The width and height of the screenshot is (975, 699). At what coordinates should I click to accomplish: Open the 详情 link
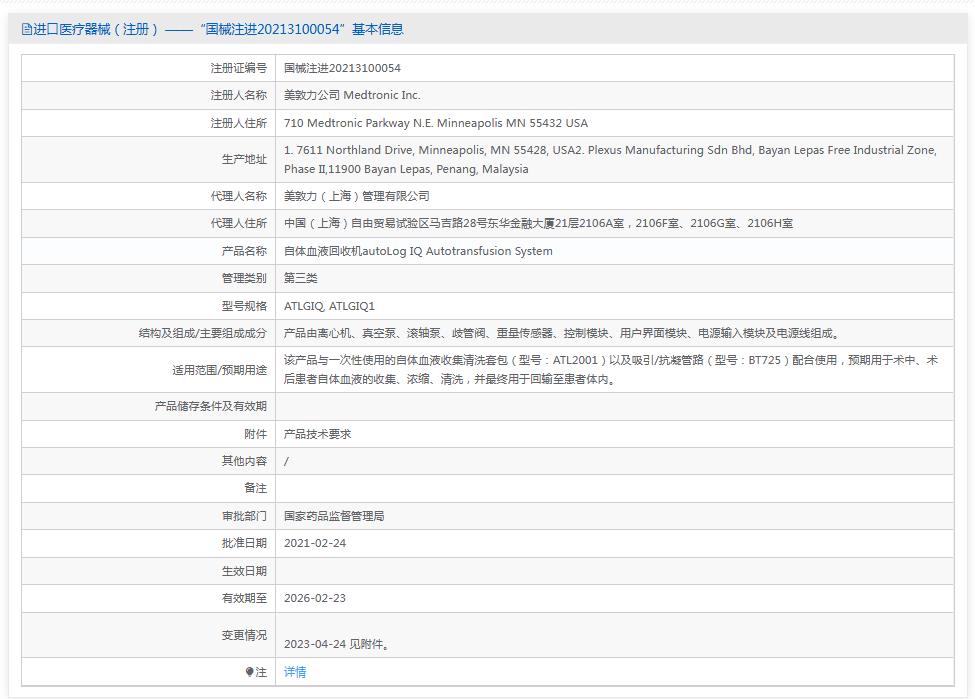click(x=295, y=672)
